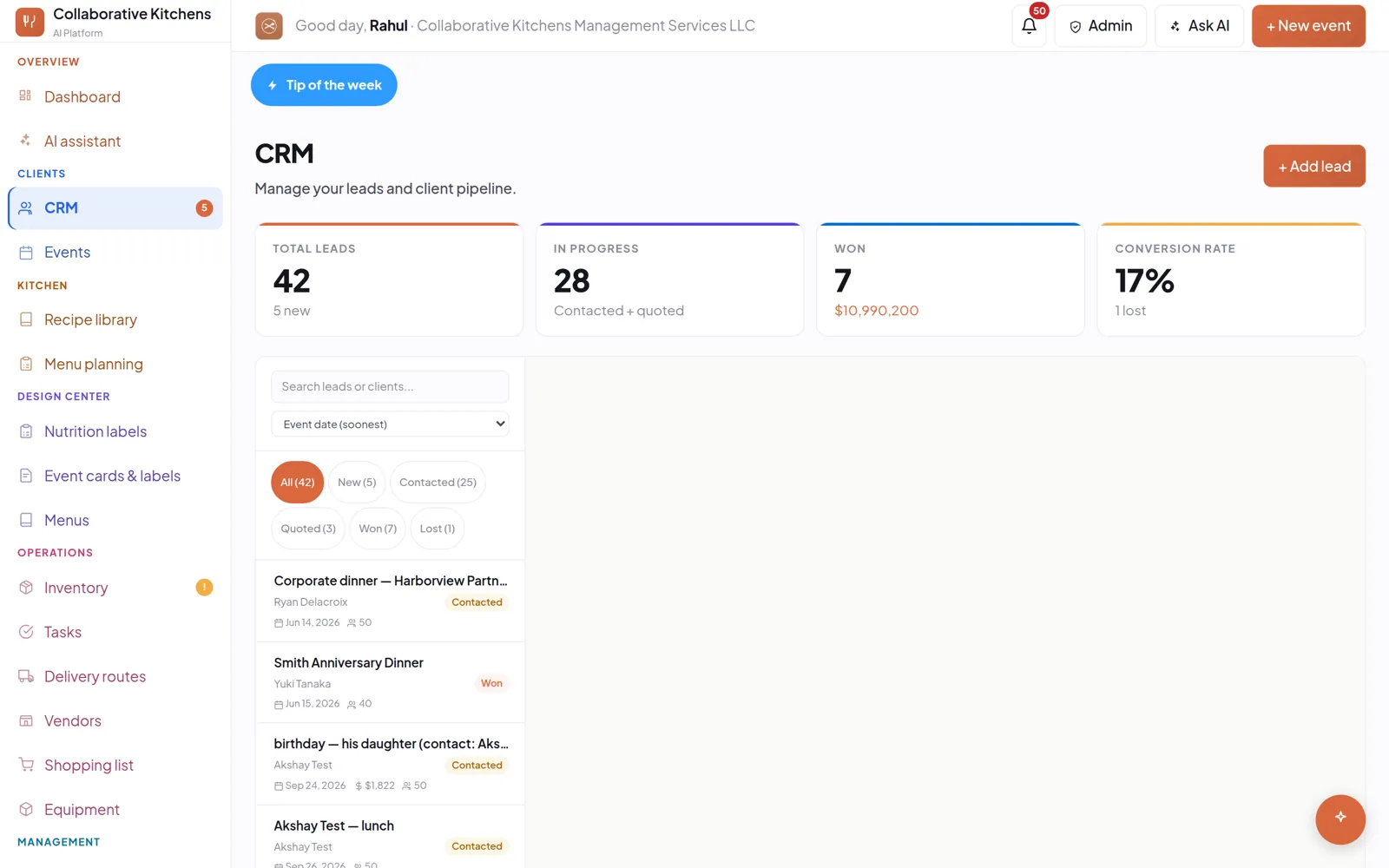Click the Nutrition labels icon

(x=26, y=431)
